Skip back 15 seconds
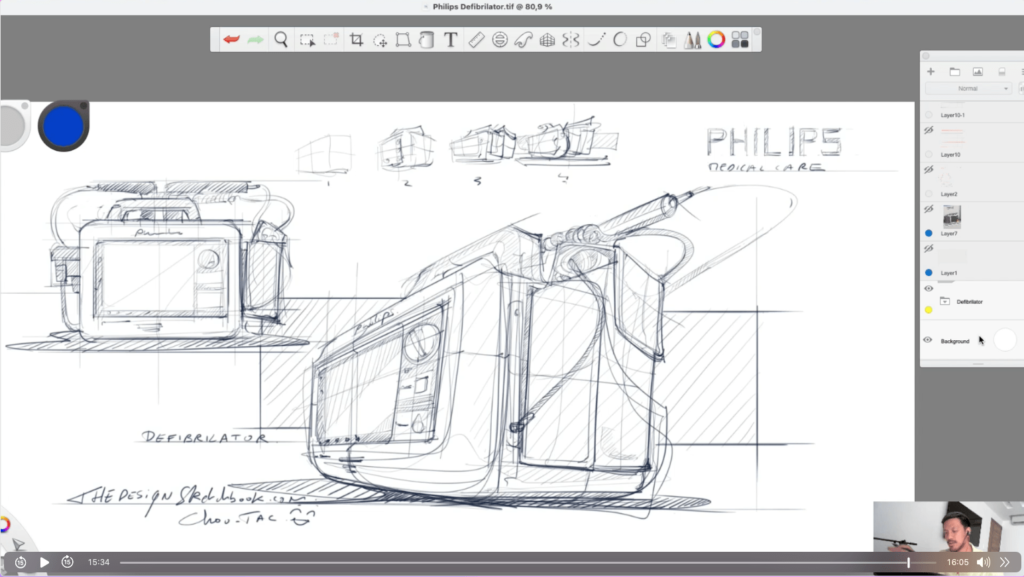This screenshot has width=1024, height=577. click(x=20, y=562)
